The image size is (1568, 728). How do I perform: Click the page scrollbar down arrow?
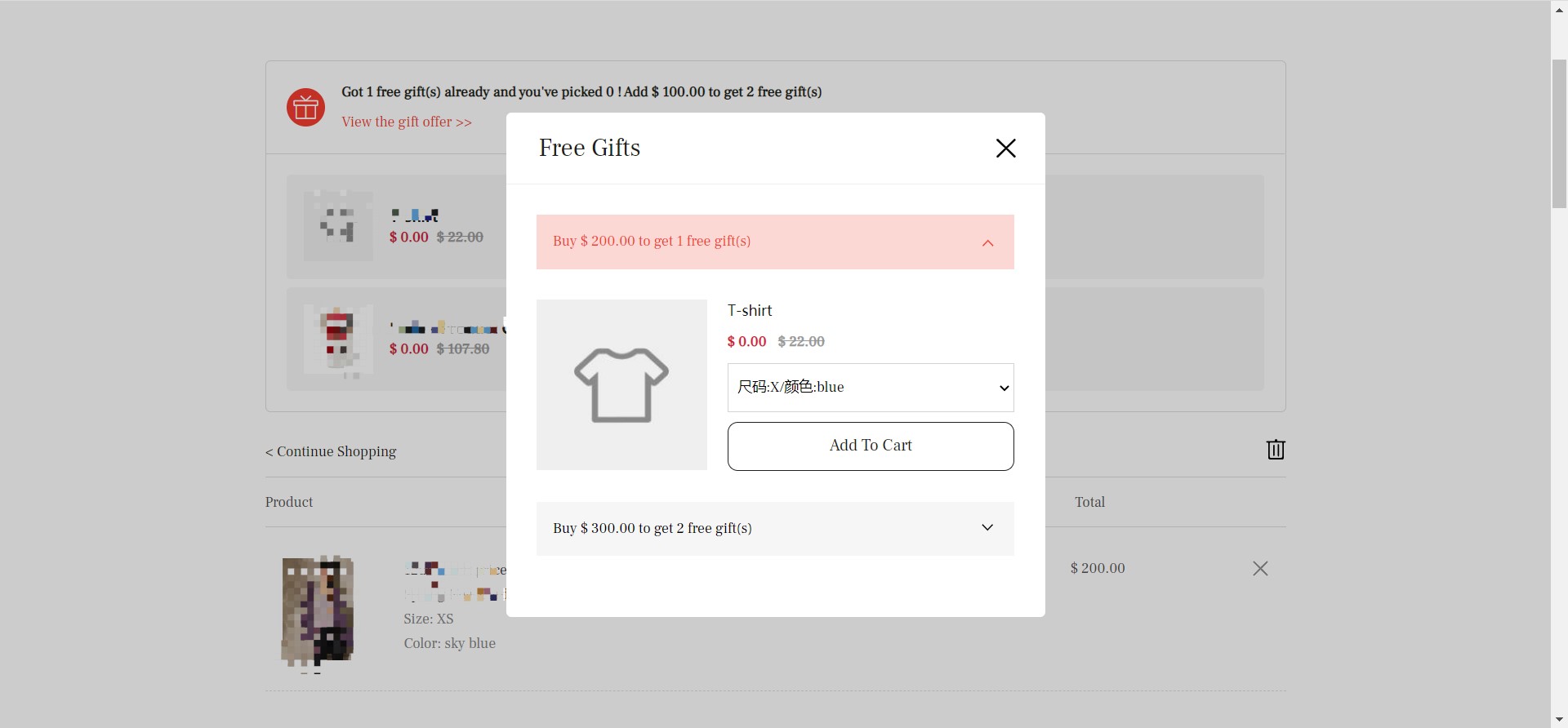tap(1559, 720)
